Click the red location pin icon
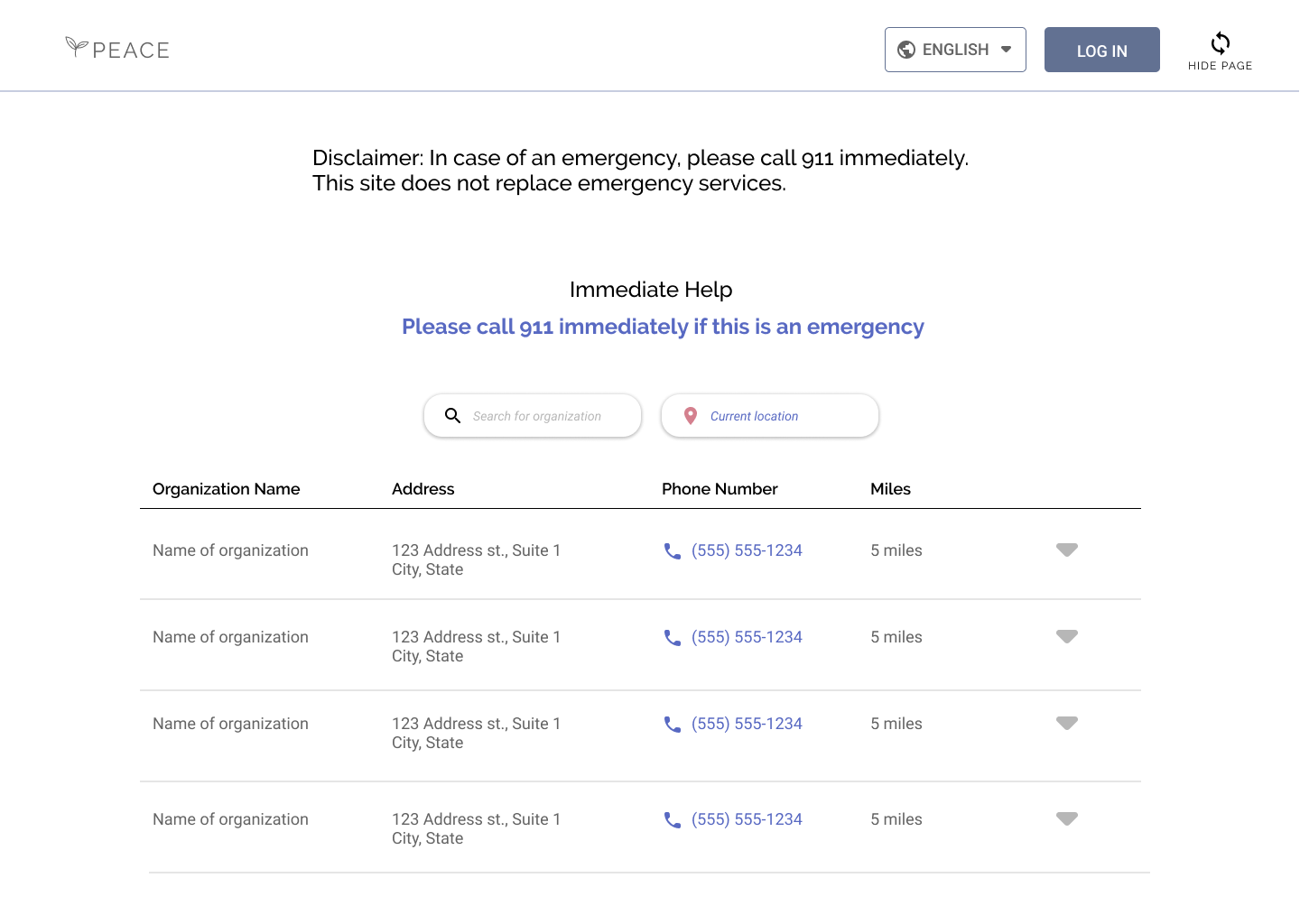Viewport: 1300px width, 924px height. pos(691,416)
